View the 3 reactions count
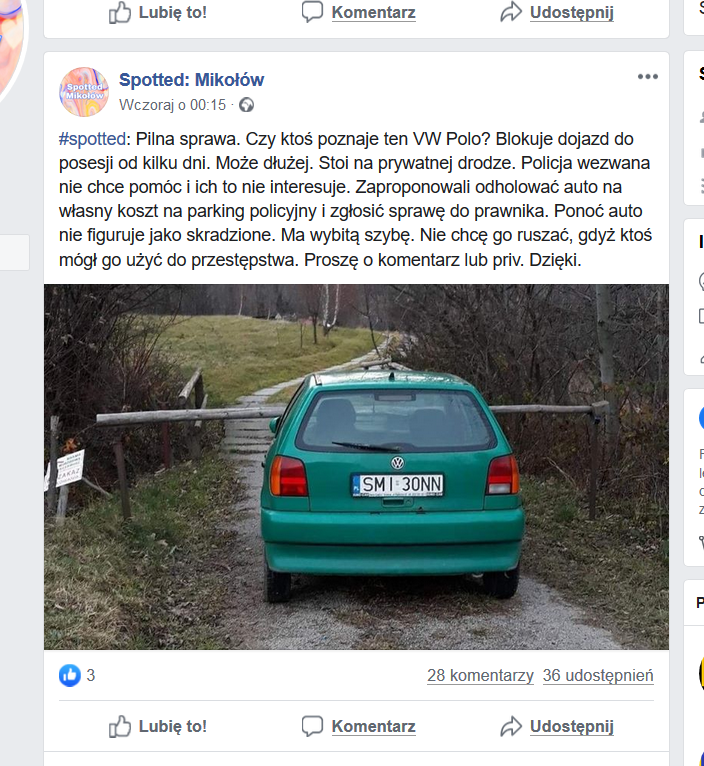The height and width of the screenshot is (766, 704). click(x=91, y=676)
